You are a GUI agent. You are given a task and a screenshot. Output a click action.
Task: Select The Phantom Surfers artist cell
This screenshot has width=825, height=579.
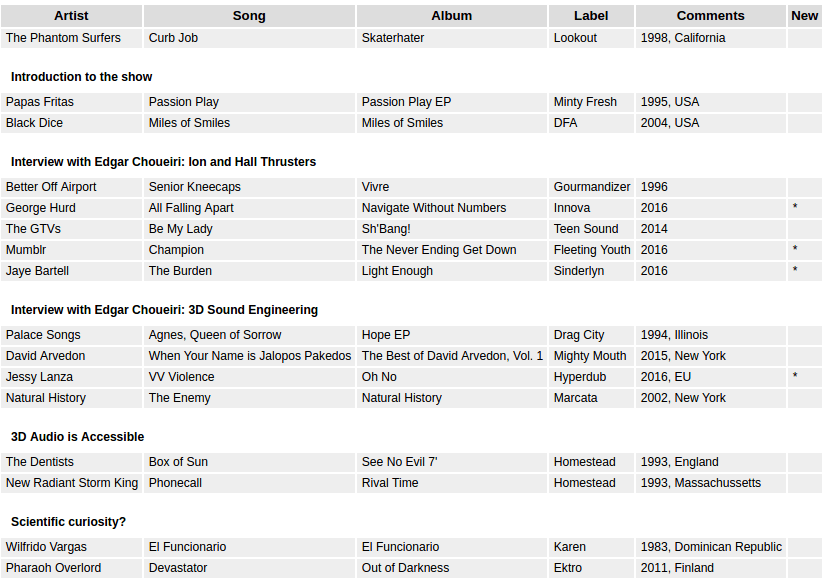click(63, 38)
